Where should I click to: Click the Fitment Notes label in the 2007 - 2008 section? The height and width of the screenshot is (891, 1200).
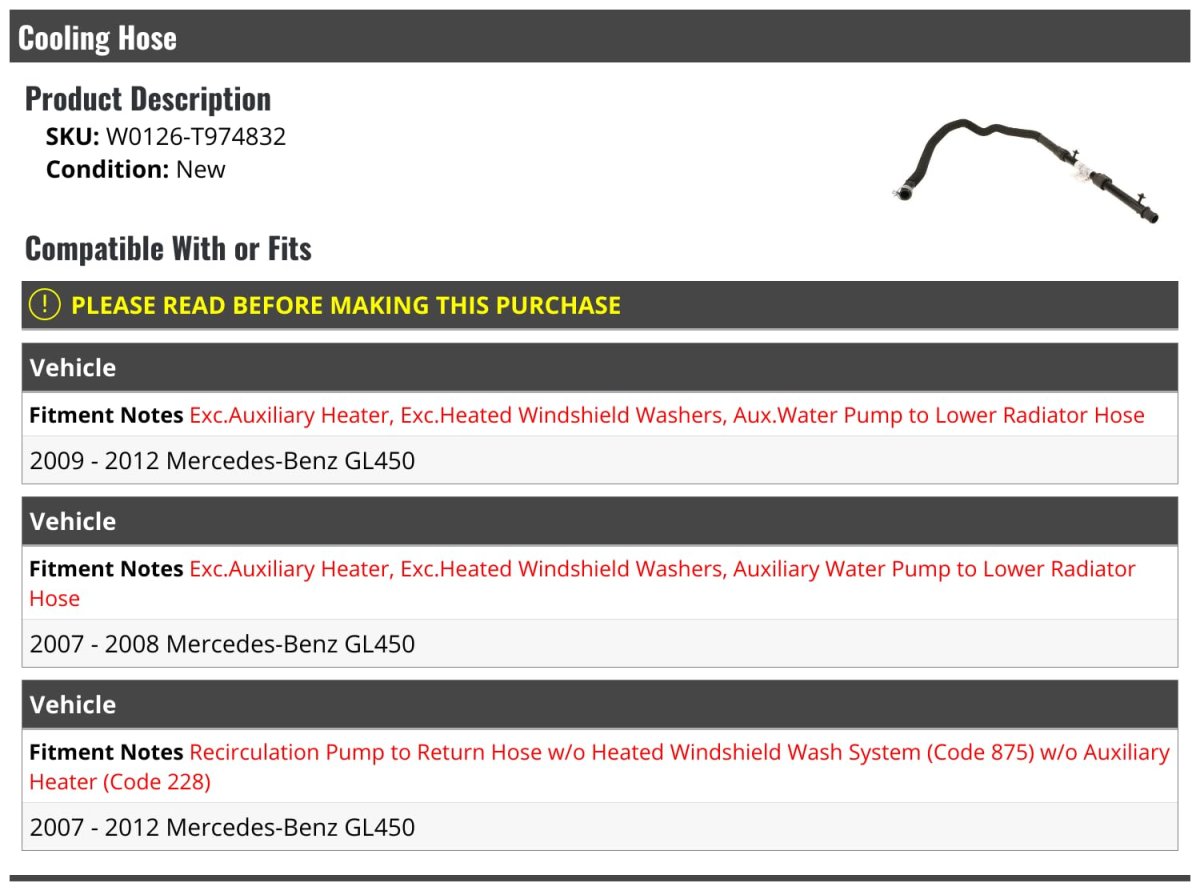[106, 569]
